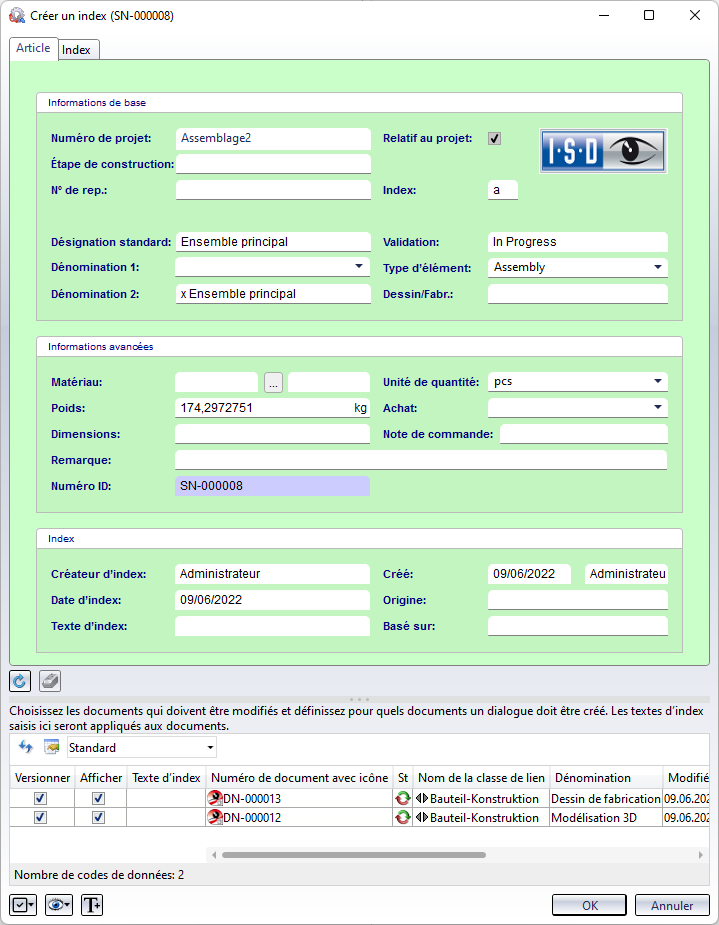Click the Dessin/Fabr. field
The image size is (719, 925).
[578, 294]
